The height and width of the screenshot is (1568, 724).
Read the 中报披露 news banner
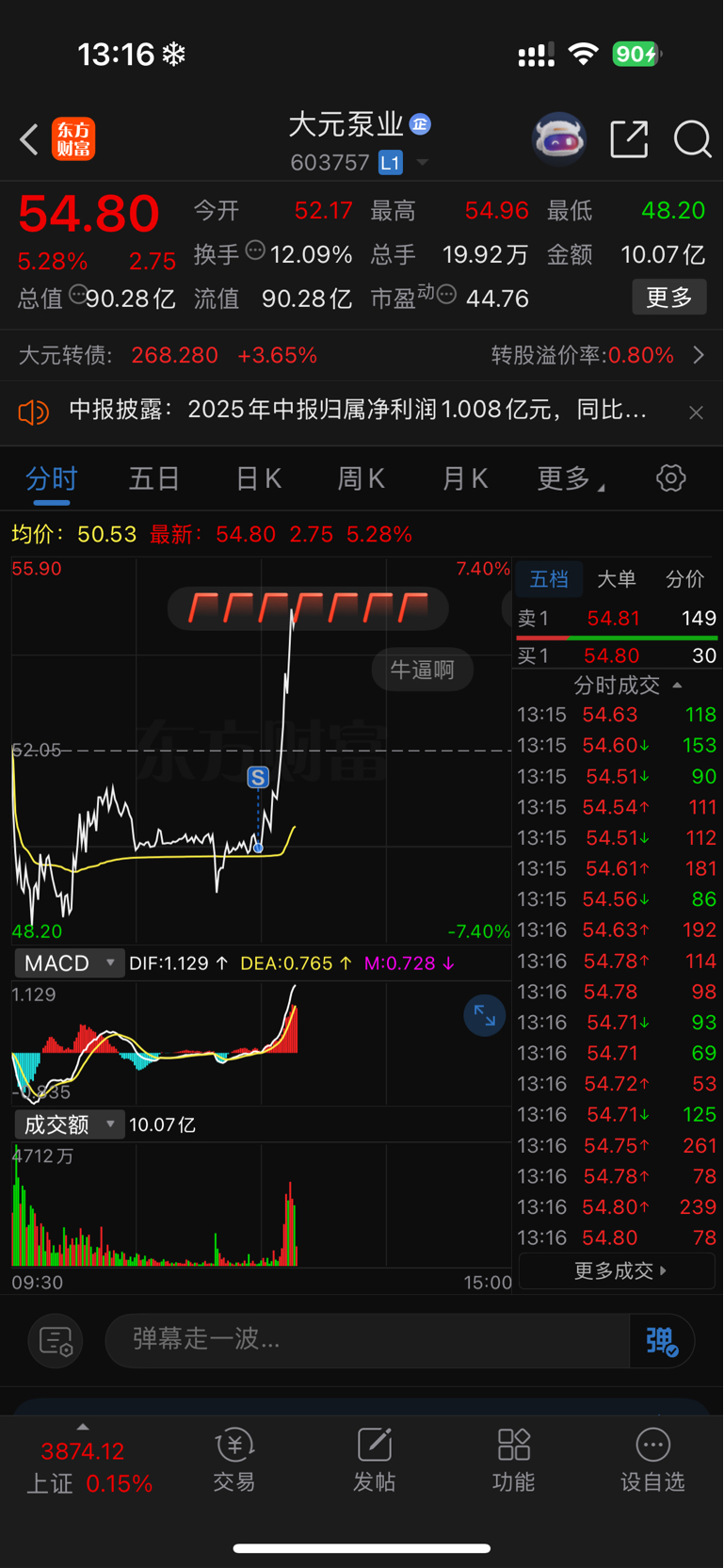[358, 410]
